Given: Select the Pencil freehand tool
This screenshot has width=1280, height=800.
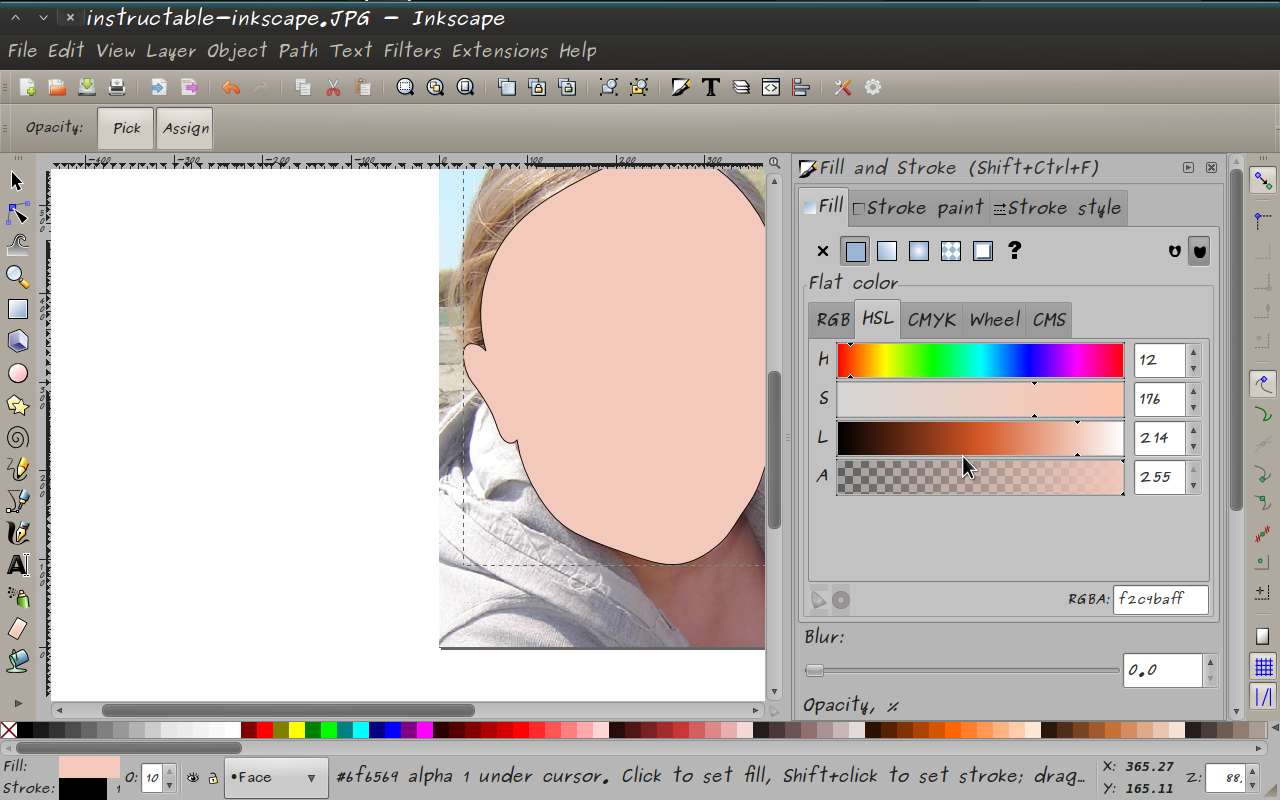Looking at the screenshot, I should [x=17, y=469].
